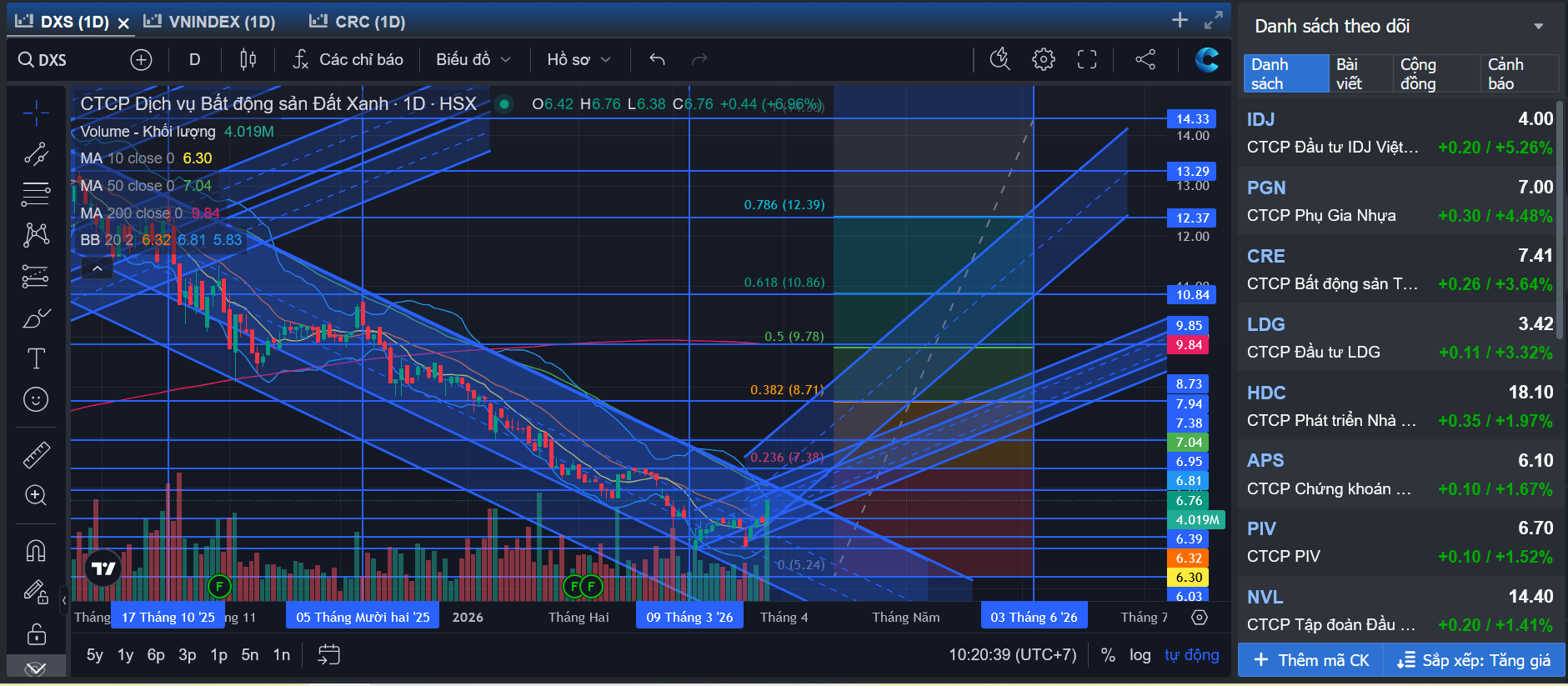The width and height of the screenshot is (1568, 686).
Task: Toggle magnet mode for drawings
Action: [36, 551]
